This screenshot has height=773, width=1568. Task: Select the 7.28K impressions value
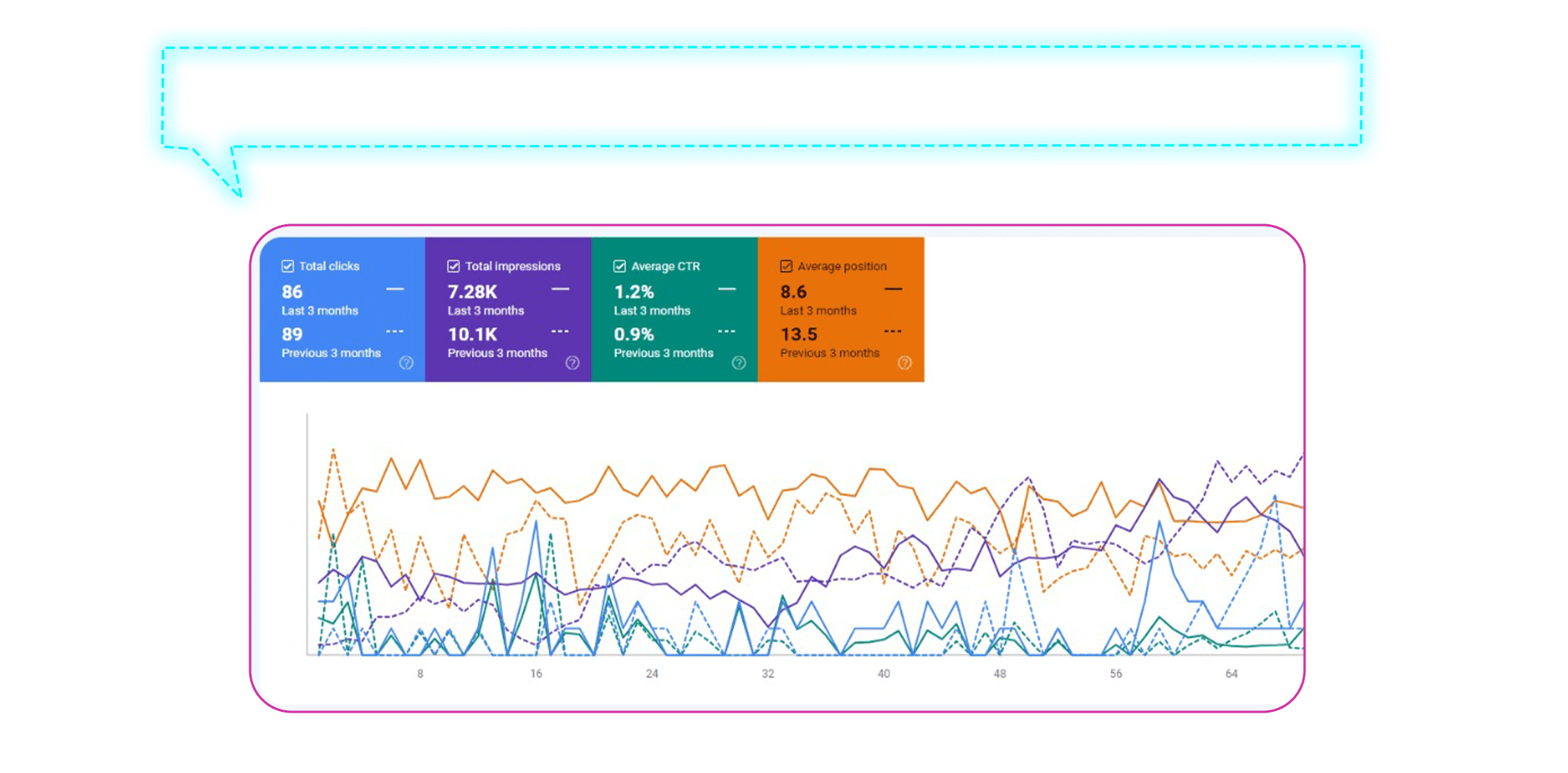[x=473, y=292]
